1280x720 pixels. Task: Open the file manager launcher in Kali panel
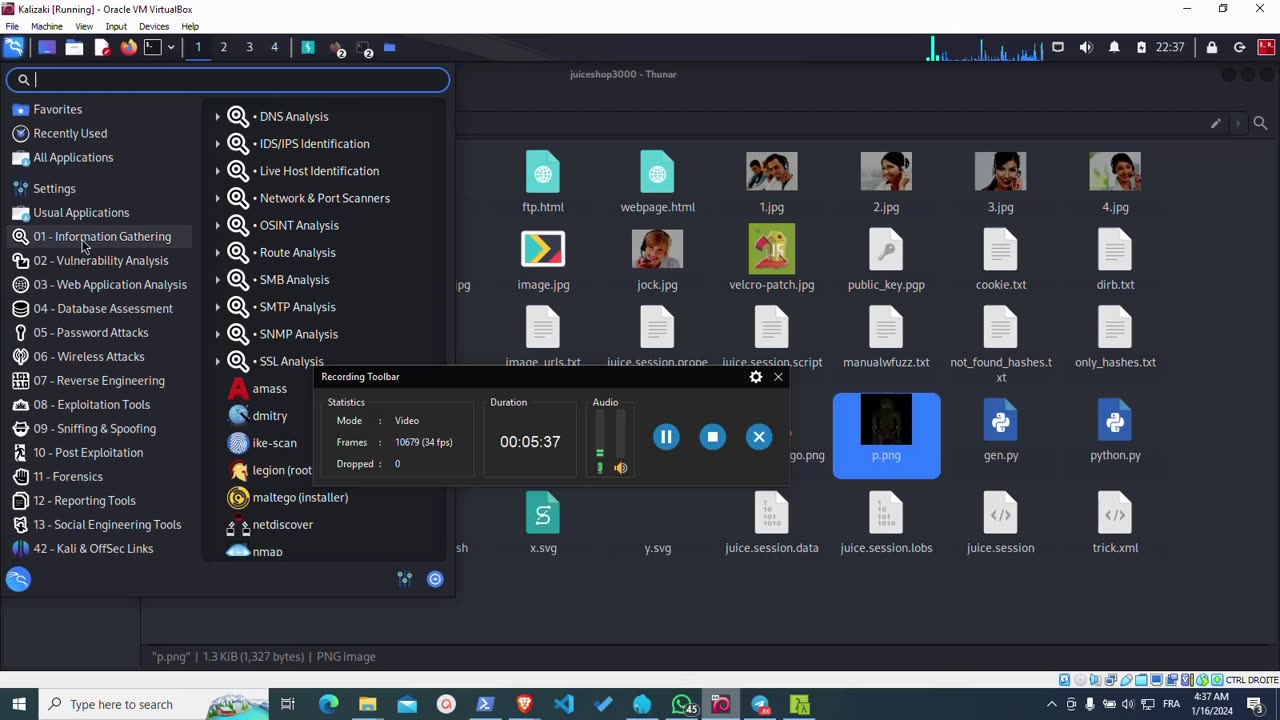click(74, 47)
